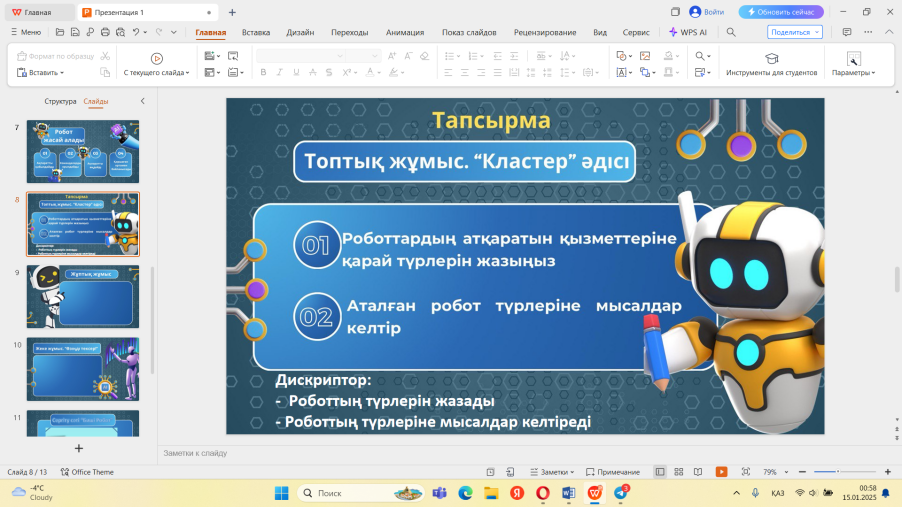The height and width of the screenshot is (507, 902).
Task: Switch to slide sorter view
Action: click(x=678, y=472)
